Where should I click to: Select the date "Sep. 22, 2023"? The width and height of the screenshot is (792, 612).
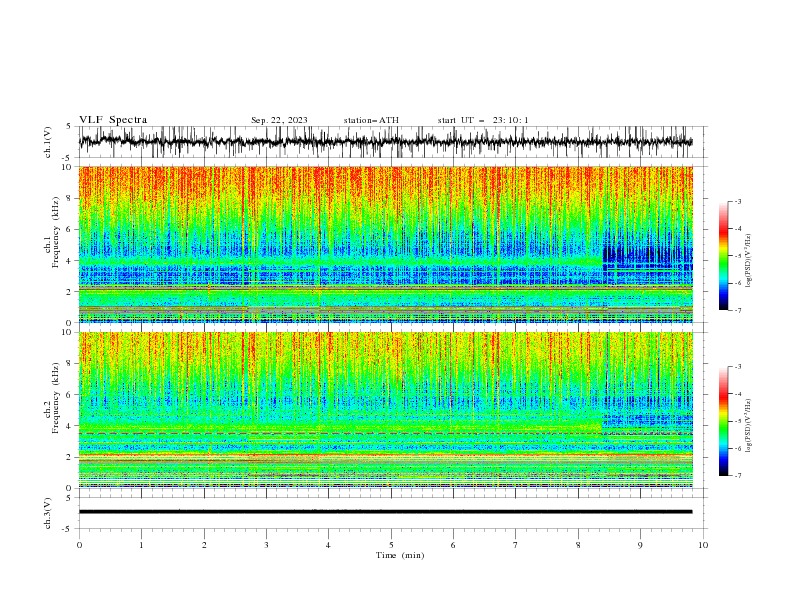coord(279,120)
